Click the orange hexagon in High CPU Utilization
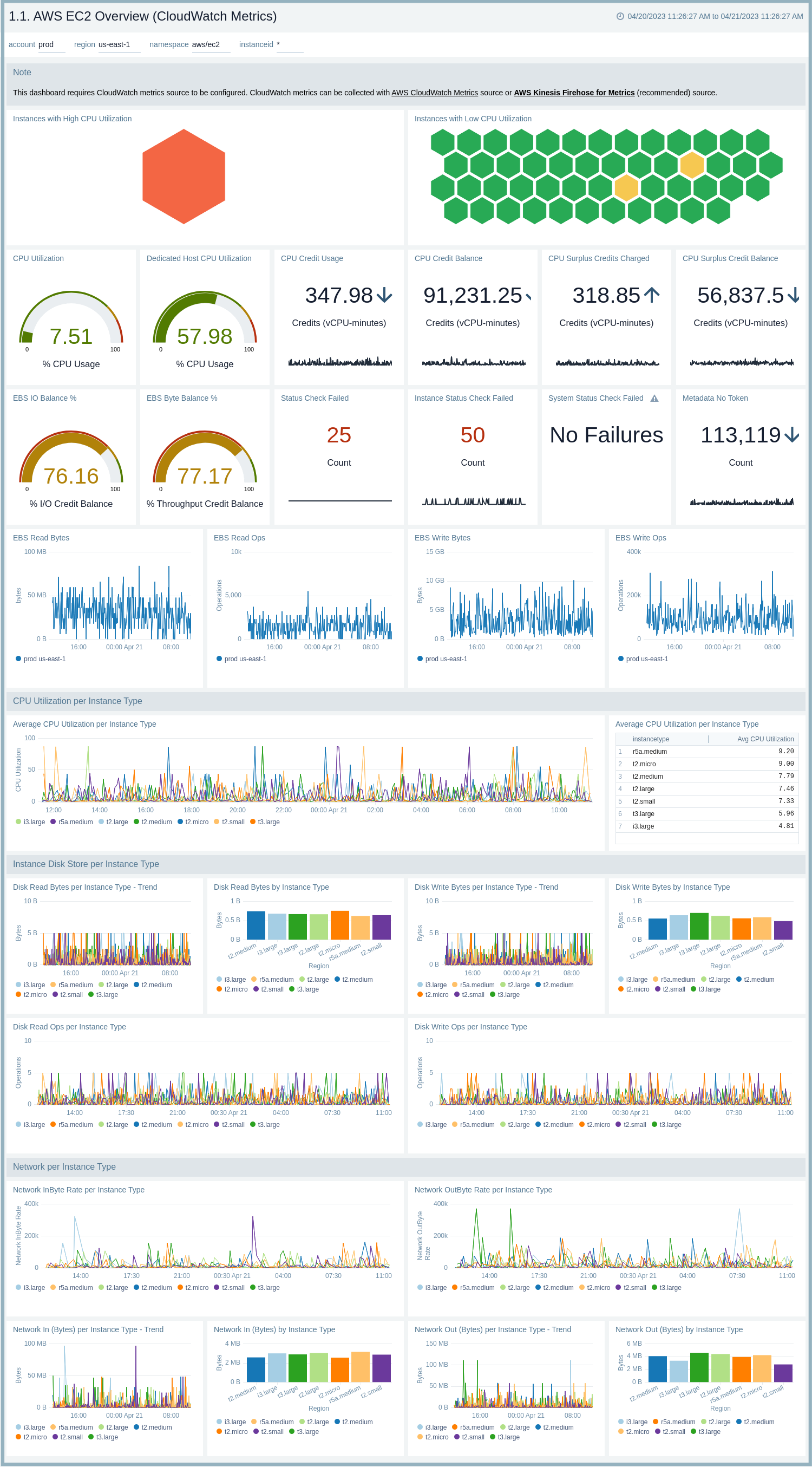This screenshot has height=1467, width=812. point(184,177)
